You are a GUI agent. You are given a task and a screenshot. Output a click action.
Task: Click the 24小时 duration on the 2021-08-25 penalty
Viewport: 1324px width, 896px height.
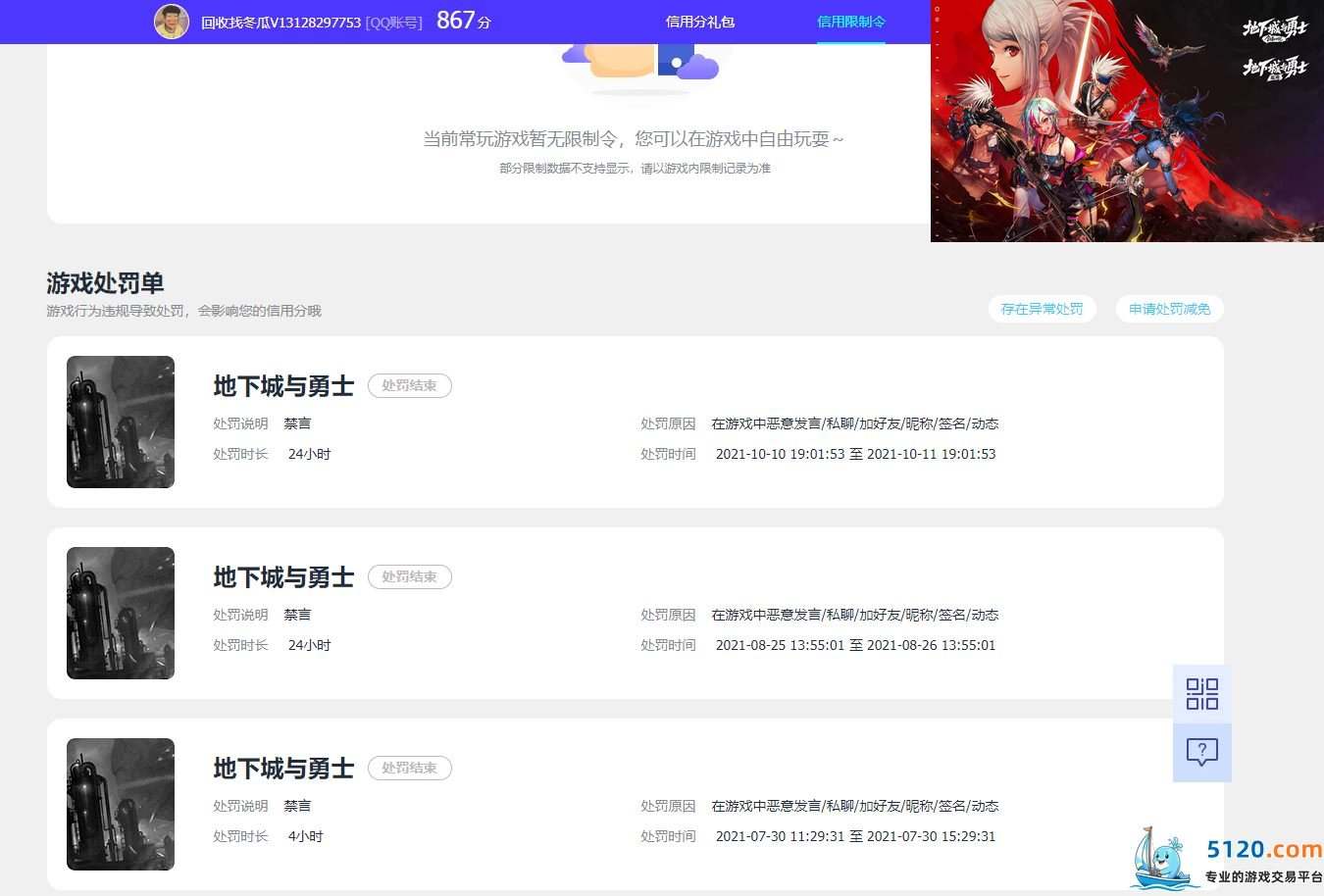point(309,645)
